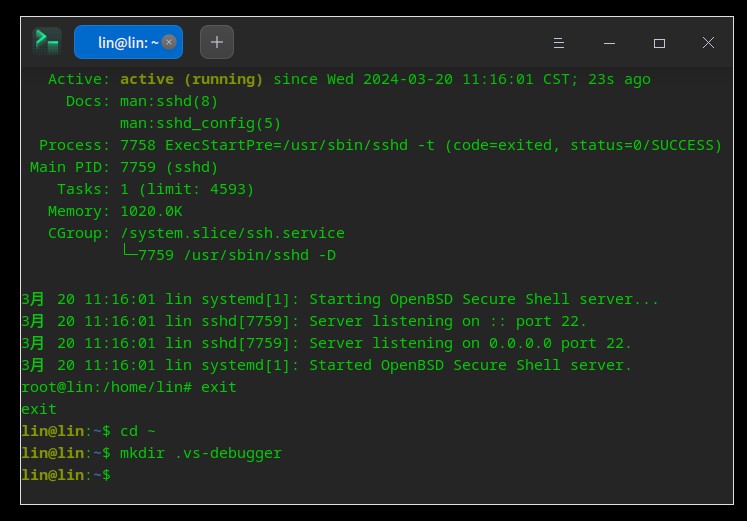Click the man:sshd(8) docs text
This screenshot has height=521, width=747.
pos(169,101)
